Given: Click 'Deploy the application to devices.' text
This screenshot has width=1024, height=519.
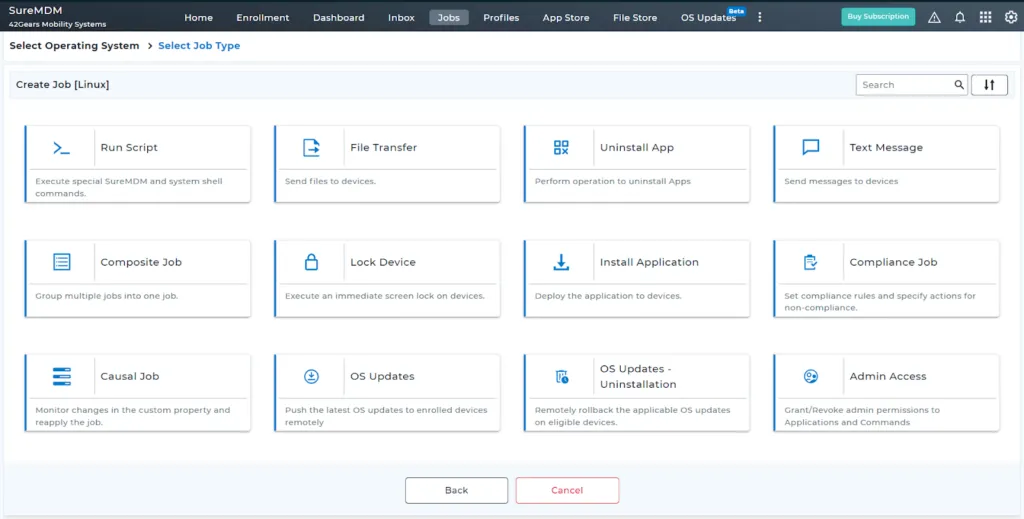Looking at the screenshot, I should coord(608,296).
